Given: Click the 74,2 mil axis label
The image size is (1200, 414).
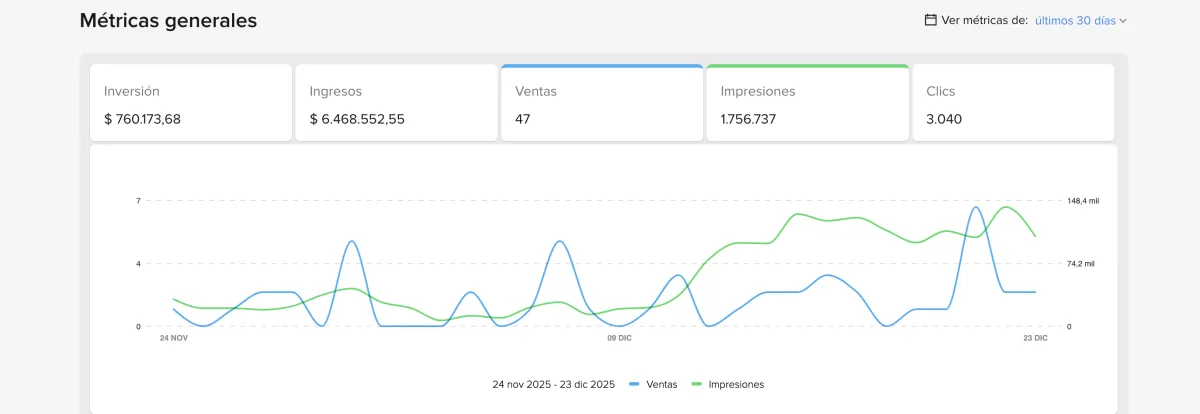Looking at the screenshot, I should tap(1081, 264).
